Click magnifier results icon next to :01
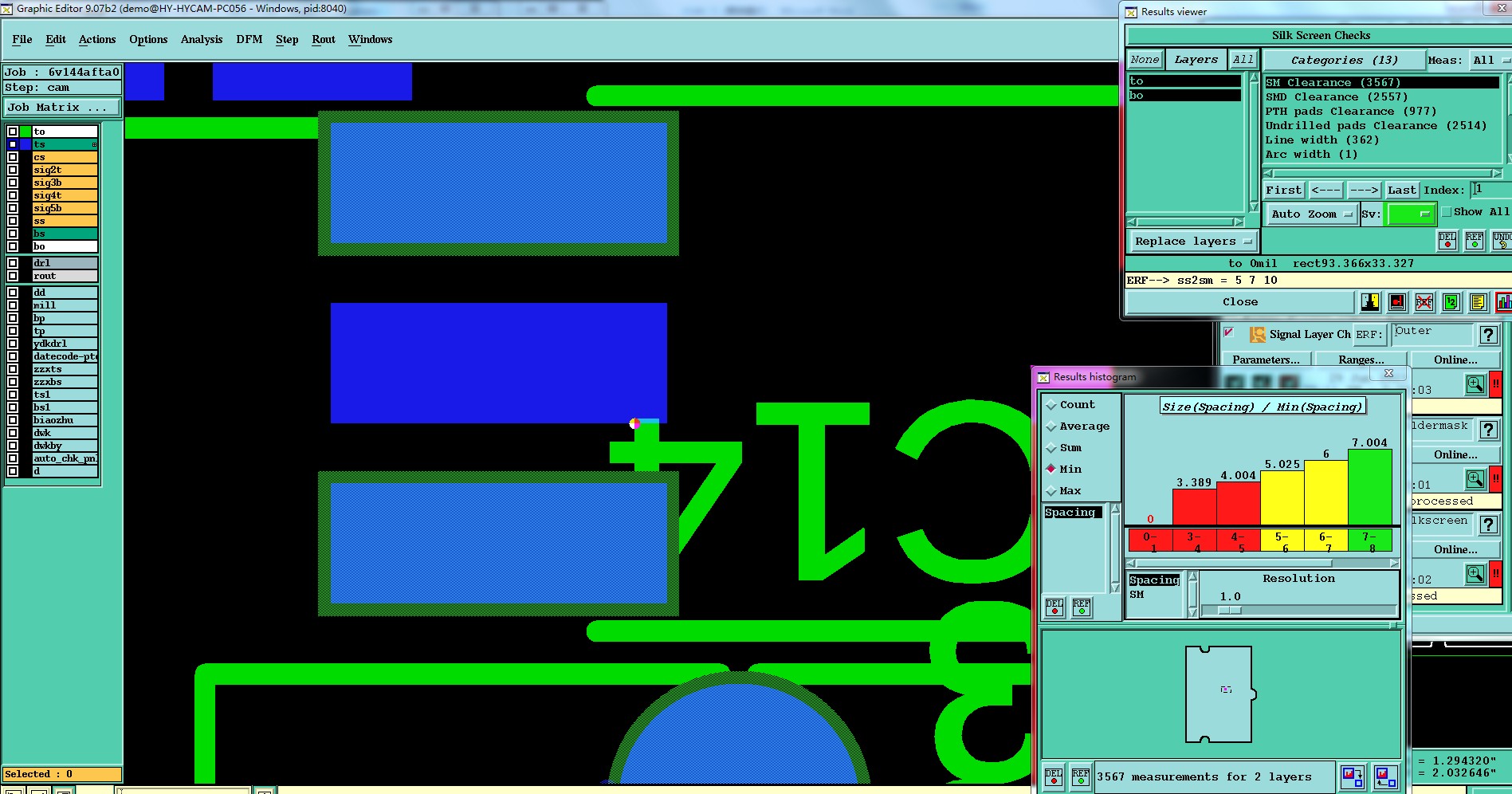 coord(1475,479)
